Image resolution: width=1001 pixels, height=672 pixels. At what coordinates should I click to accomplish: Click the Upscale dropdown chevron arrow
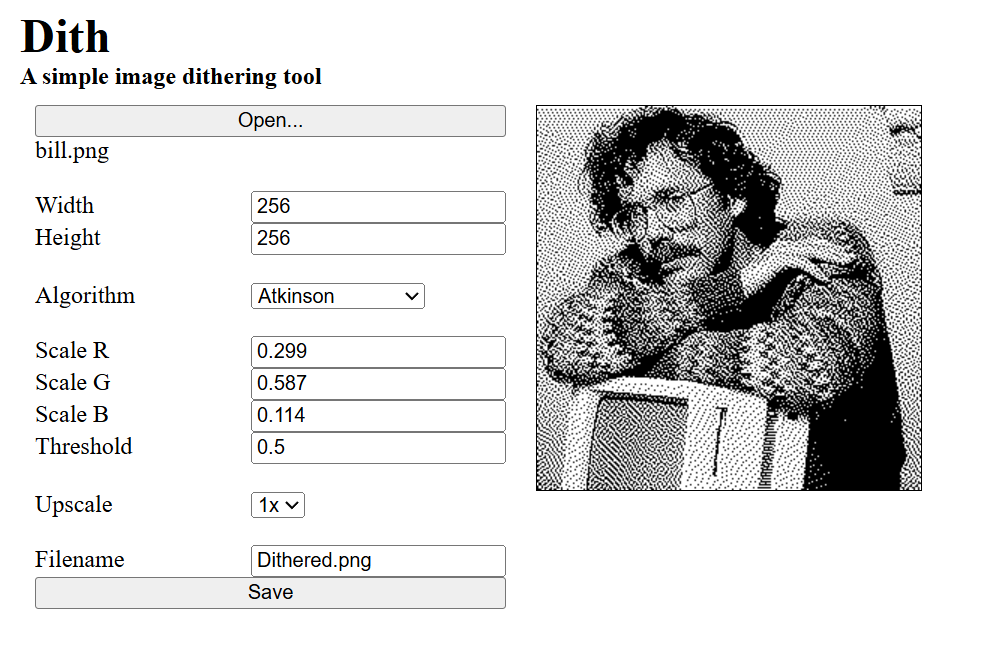tap(292, 505)
